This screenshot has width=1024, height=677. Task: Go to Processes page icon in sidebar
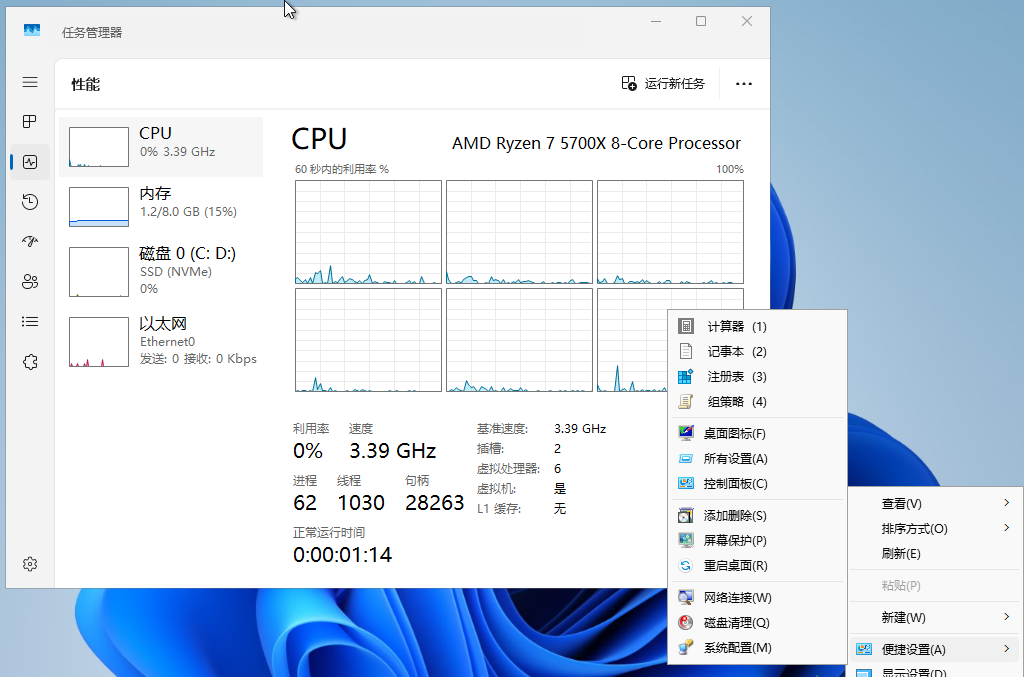[30, 121]
